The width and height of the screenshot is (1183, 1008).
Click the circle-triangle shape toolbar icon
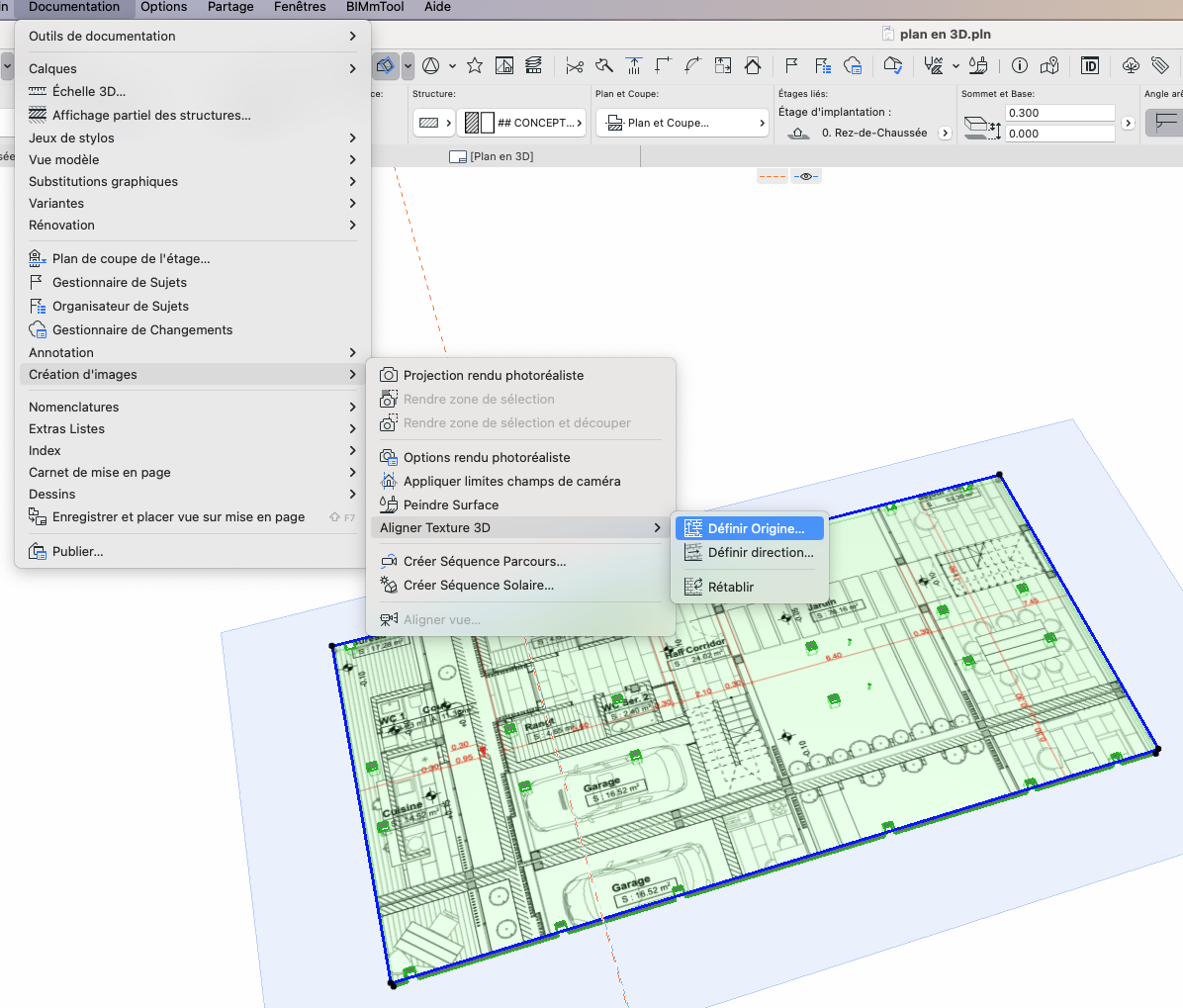coord(431,65)
